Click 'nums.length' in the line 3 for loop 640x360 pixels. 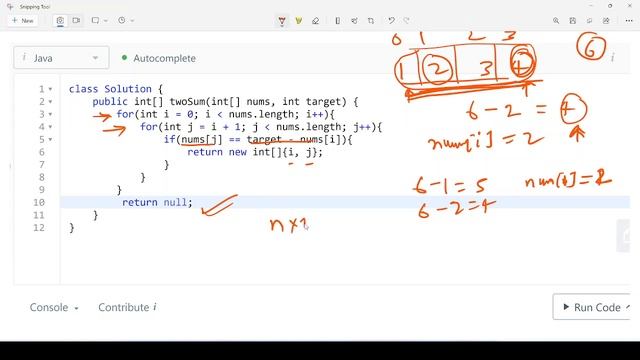coord(261,114)
